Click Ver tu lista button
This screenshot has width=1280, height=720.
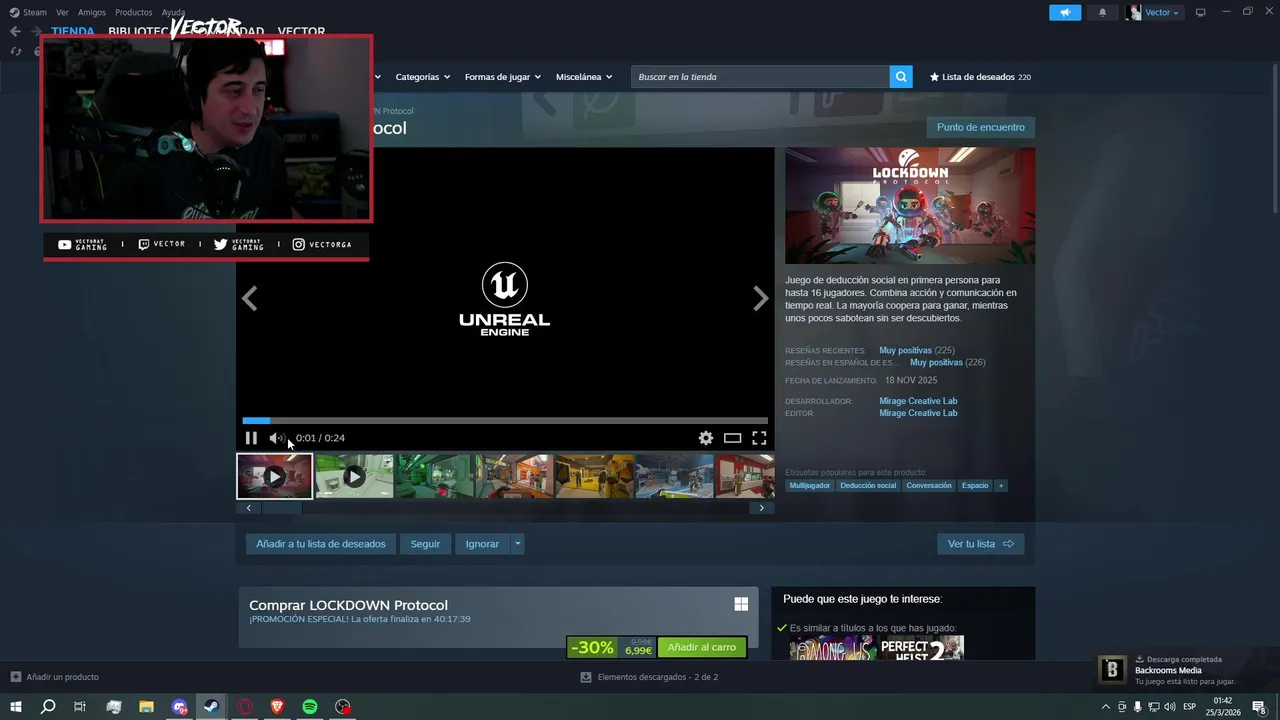[981, 544]
